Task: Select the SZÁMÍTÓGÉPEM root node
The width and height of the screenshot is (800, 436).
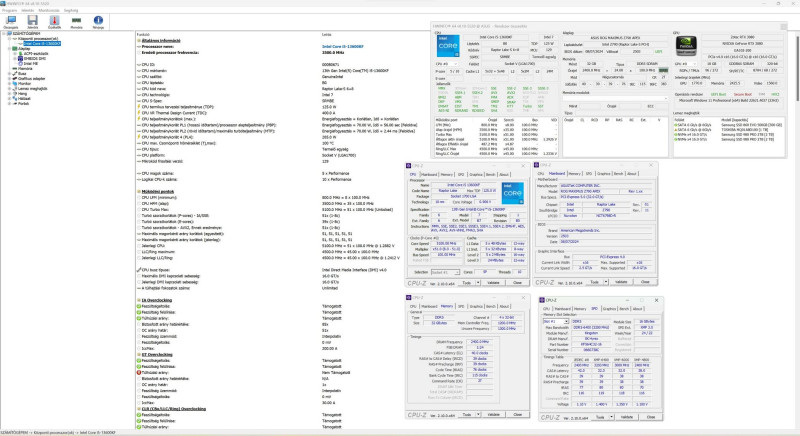Action: pyautogui.click(x=26, y=34)
